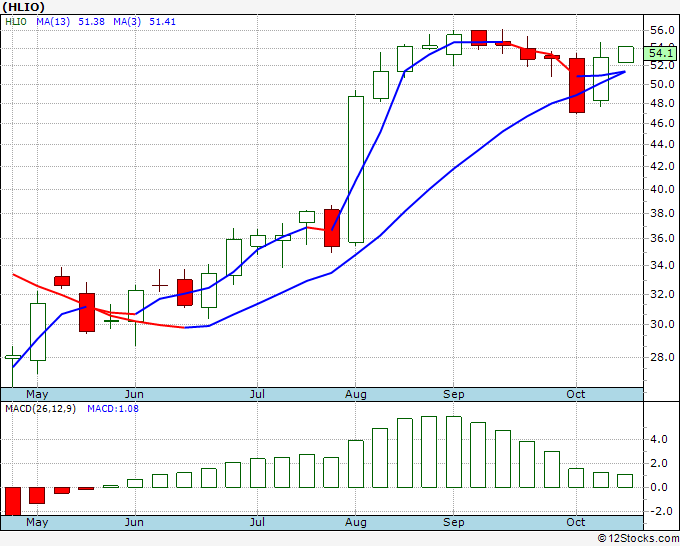Click the tallest MACD bar near September
This screenshot has width=680, height=546.
(454, 452)
